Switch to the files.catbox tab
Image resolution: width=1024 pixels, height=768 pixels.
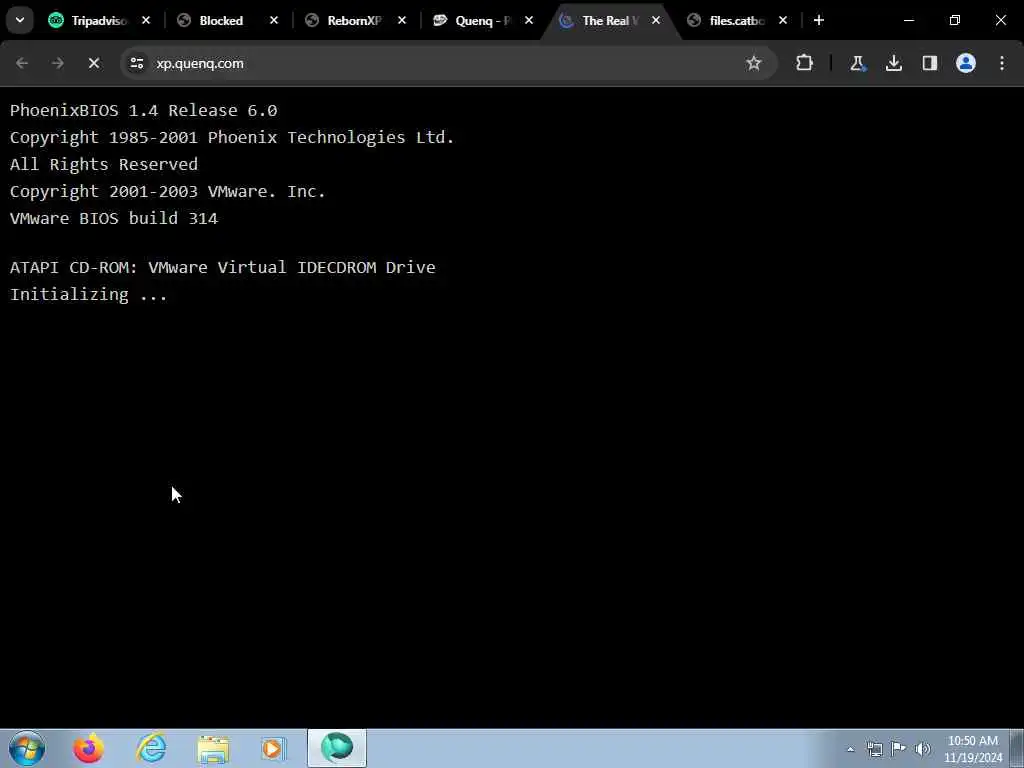point(736,21)
